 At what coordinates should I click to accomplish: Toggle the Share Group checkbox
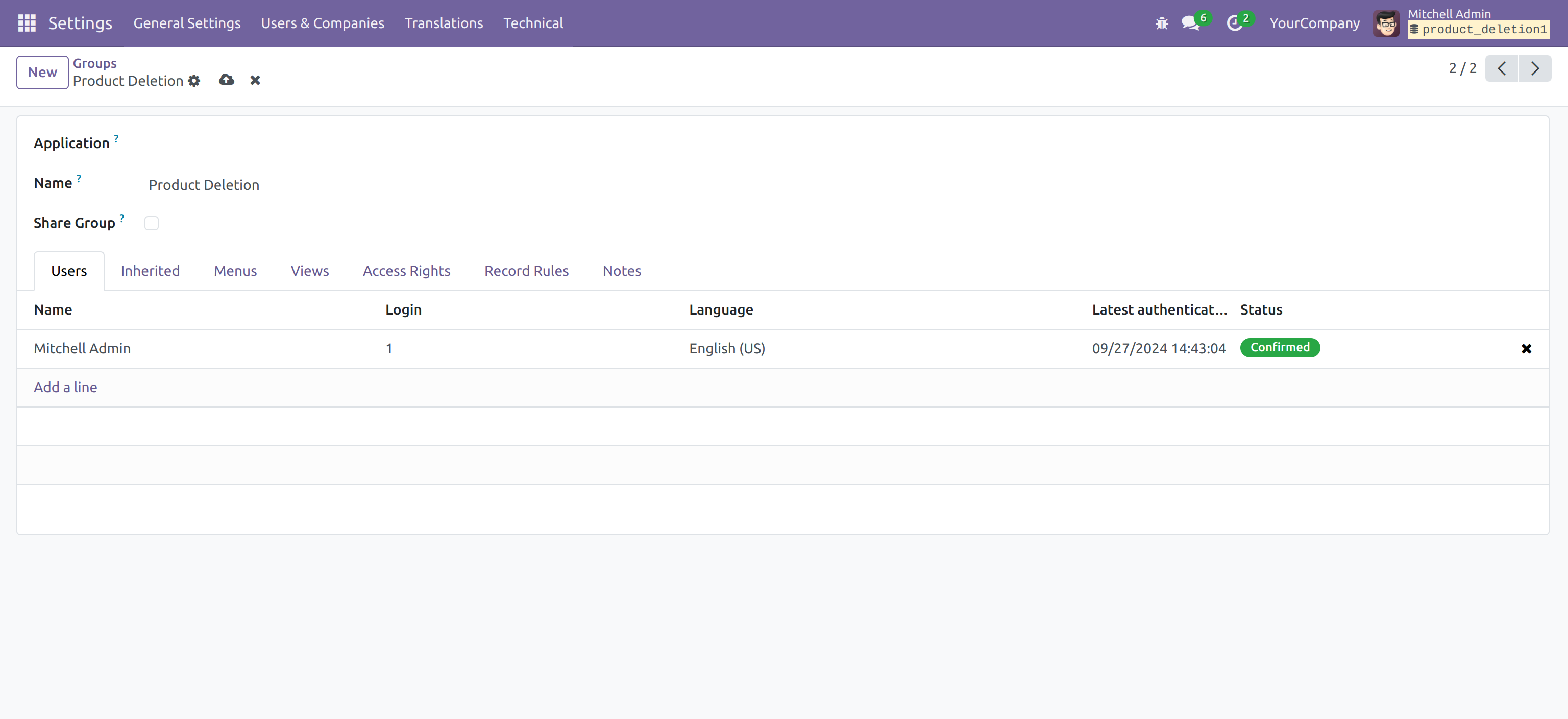152,224
